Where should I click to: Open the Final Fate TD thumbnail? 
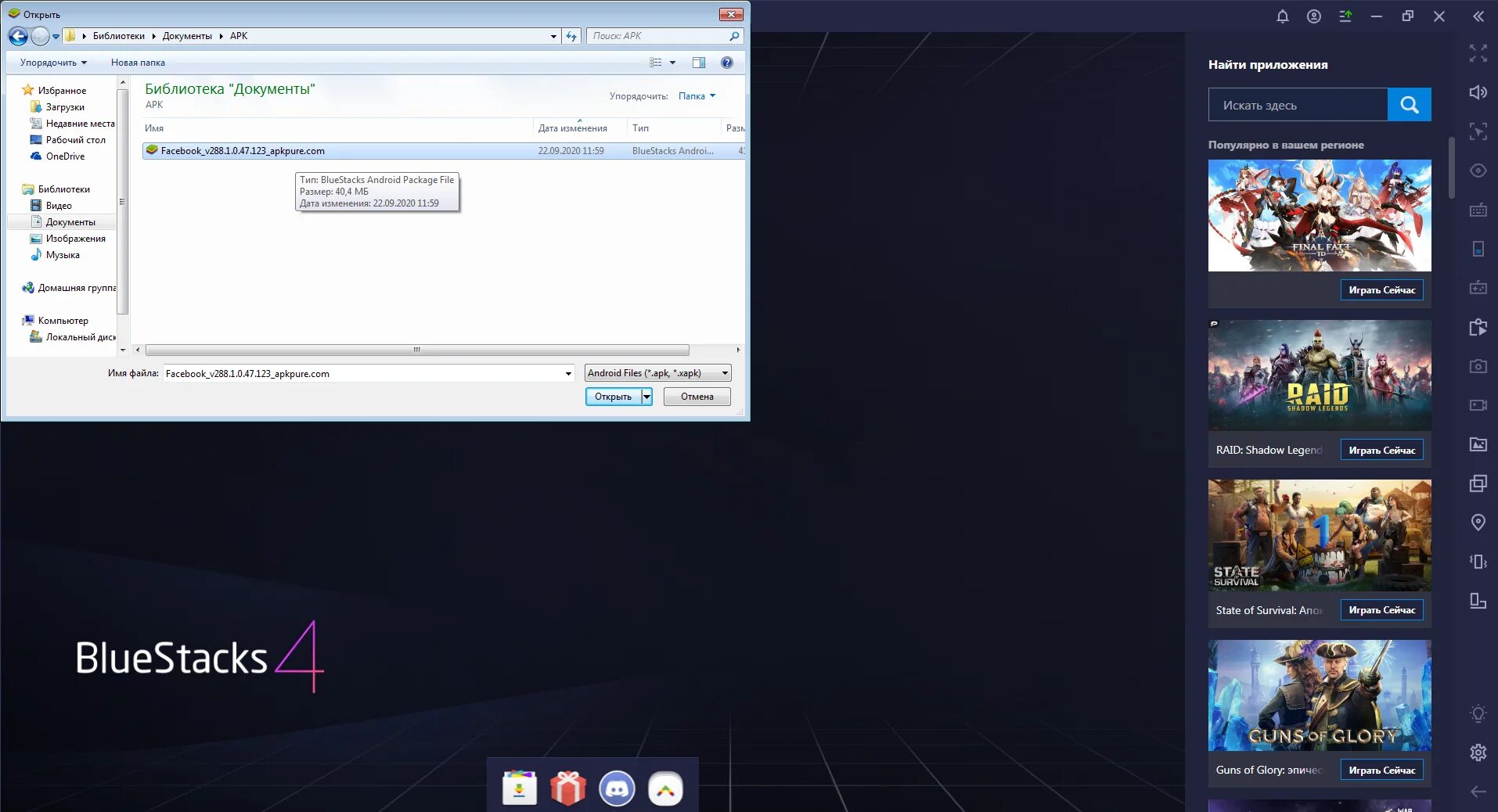click(x=1320, y=215)
